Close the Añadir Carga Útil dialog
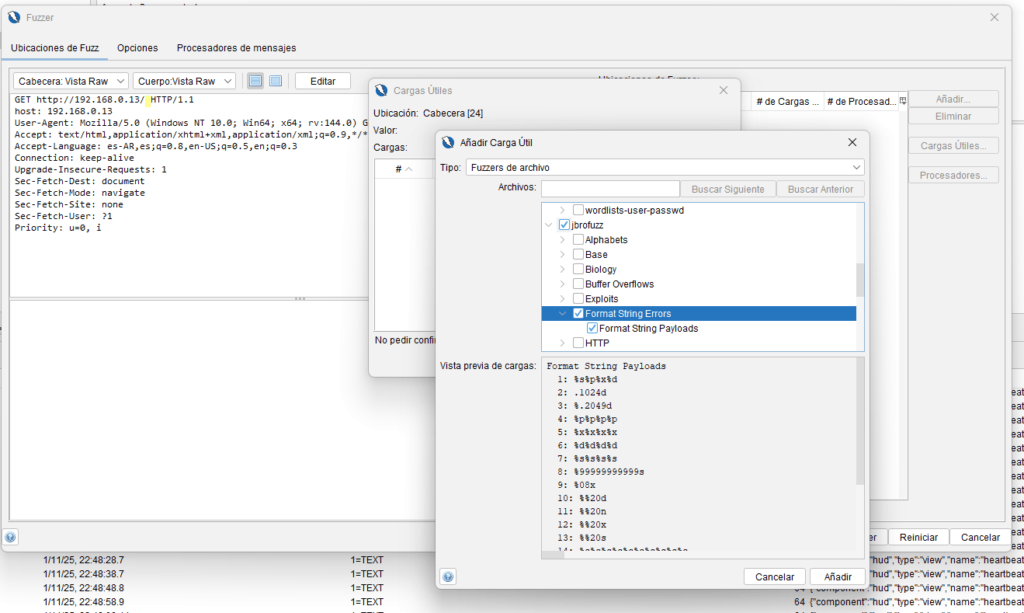Image resolution: width=1024 pixels, height=613 pixels. (x=852, y=143)
